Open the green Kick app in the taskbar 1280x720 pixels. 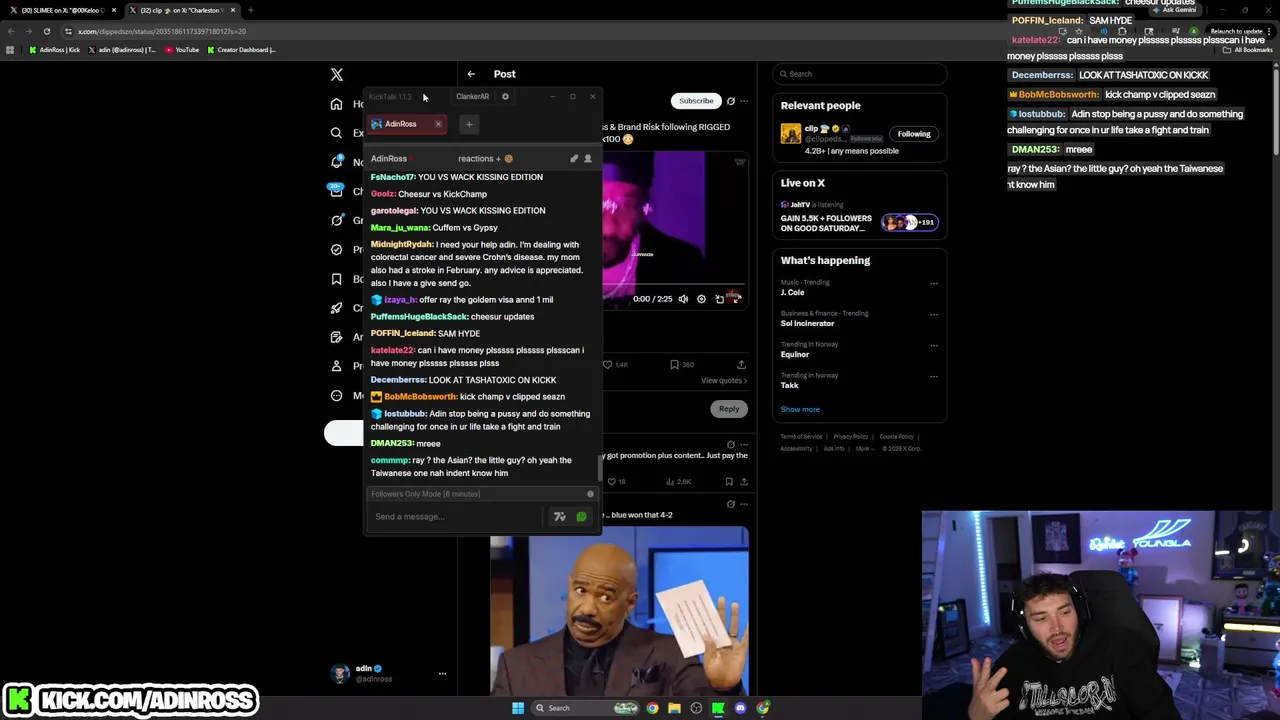pyautogui.click(x=718, y=708)
